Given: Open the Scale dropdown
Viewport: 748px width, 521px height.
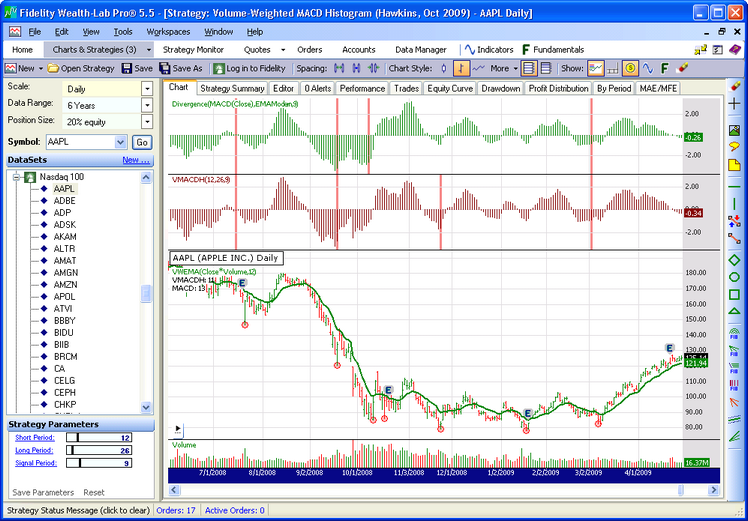Looking at the screenshot, I should (147, 88).
